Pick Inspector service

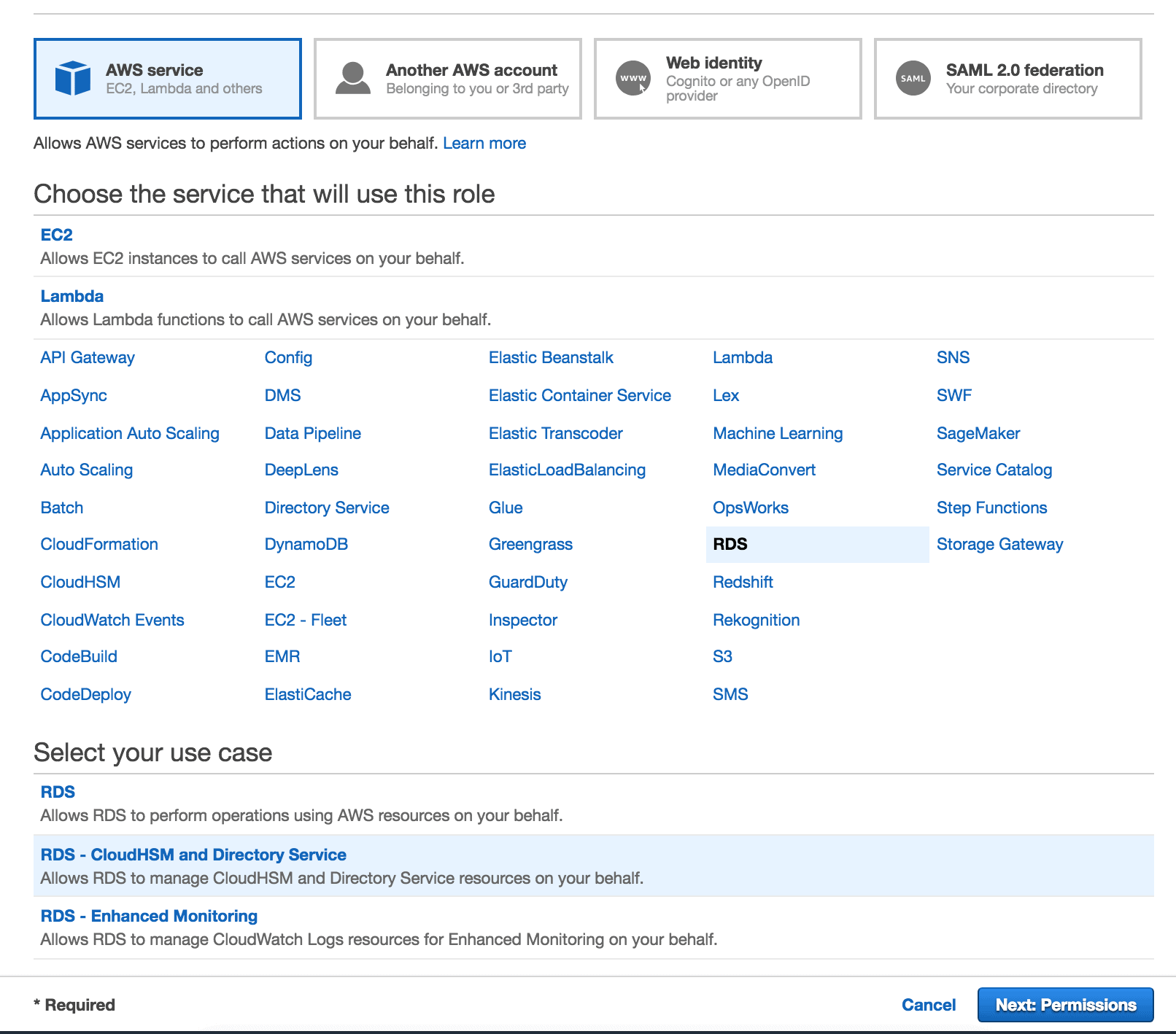click(523, 620)
